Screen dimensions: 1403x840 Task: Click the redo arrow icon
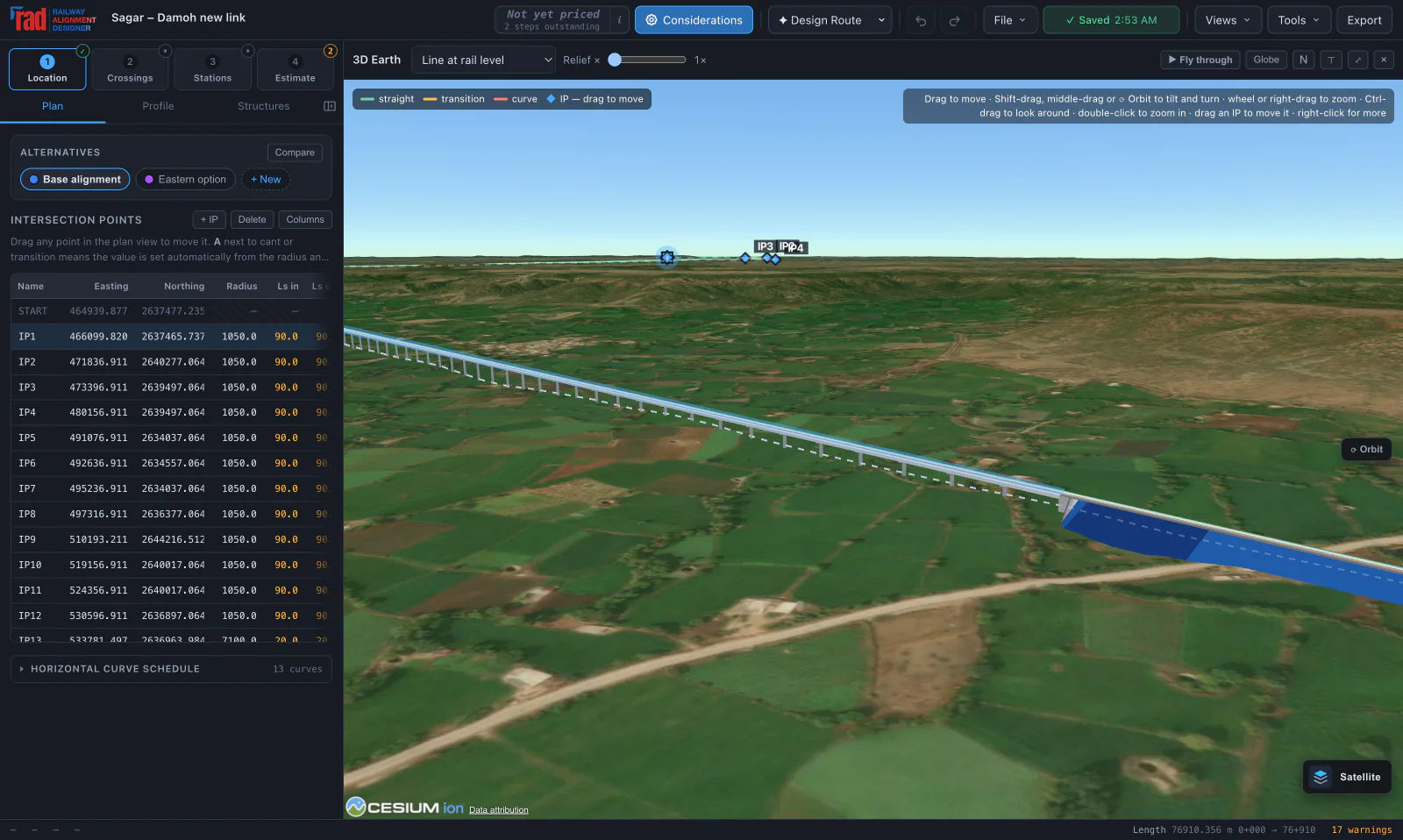point(954,20)
